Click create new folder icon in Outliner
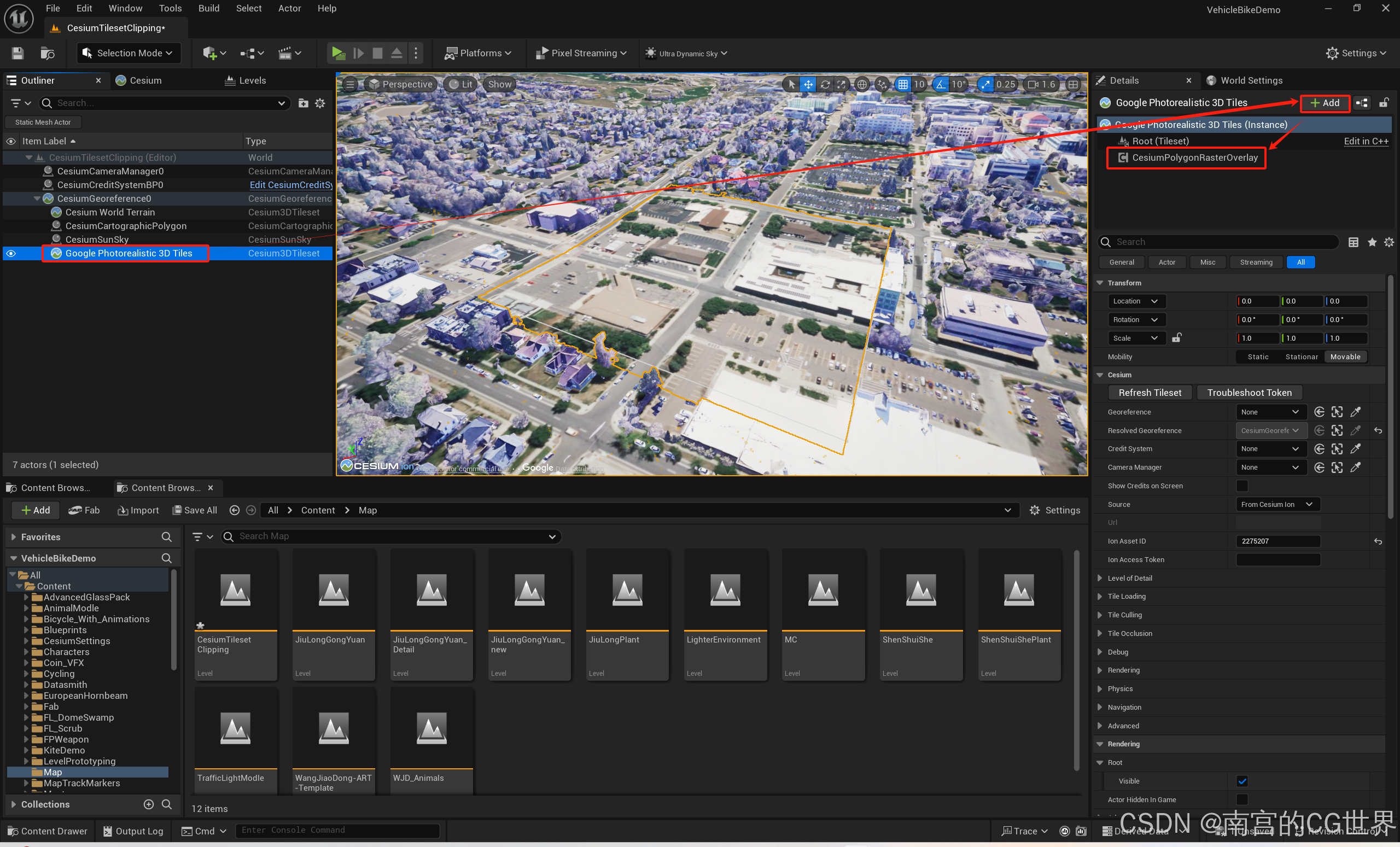 (x=304, y=103)
